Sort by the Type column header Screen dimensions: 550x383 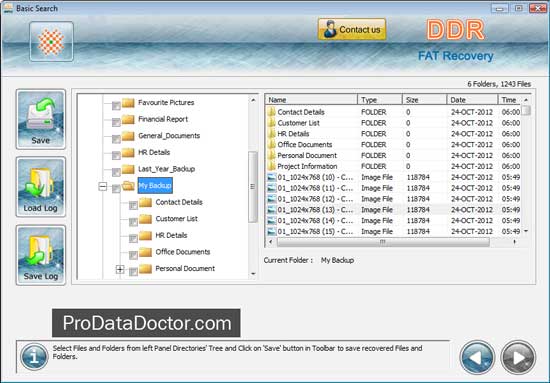380,100
